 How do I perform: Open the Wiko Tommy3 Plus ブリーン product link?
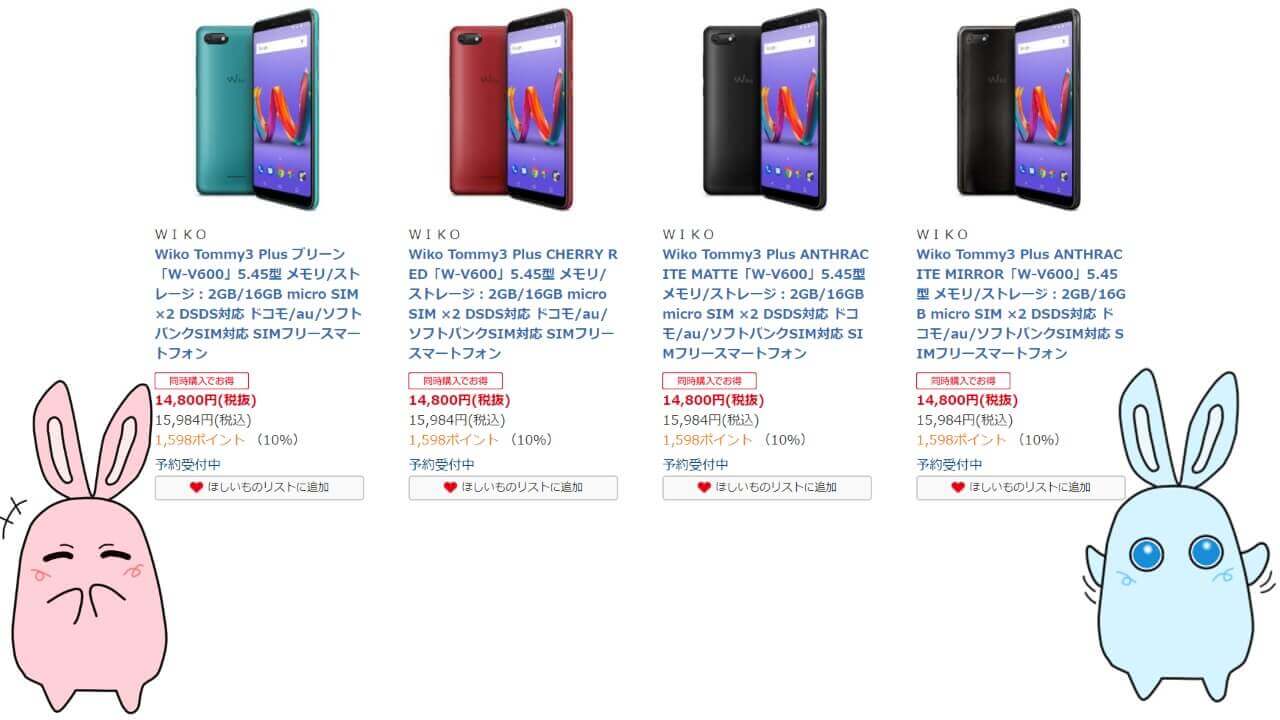point(258,304)
